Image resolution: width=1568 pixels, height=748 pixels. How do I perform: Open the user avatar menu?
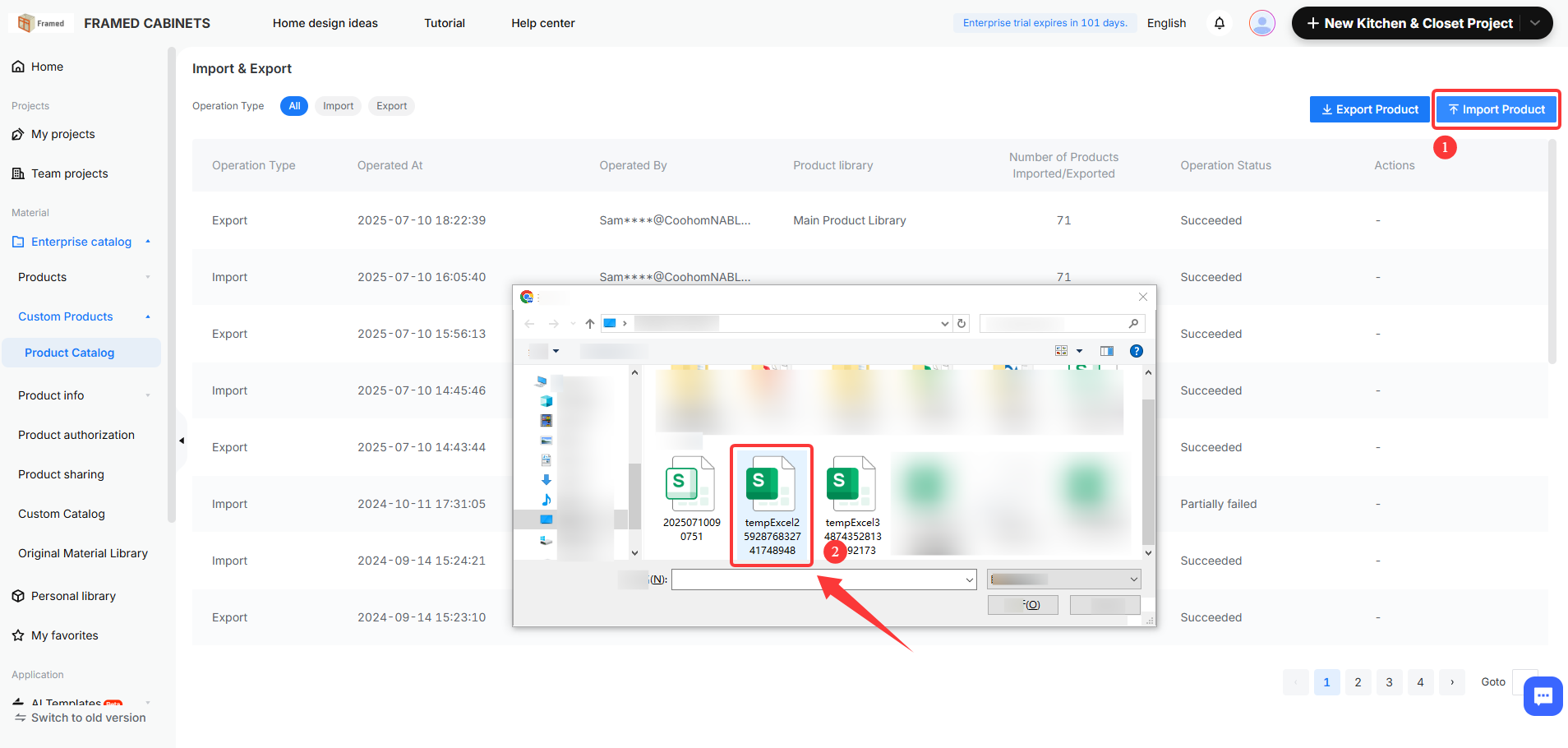click(x=1262, y=23)
